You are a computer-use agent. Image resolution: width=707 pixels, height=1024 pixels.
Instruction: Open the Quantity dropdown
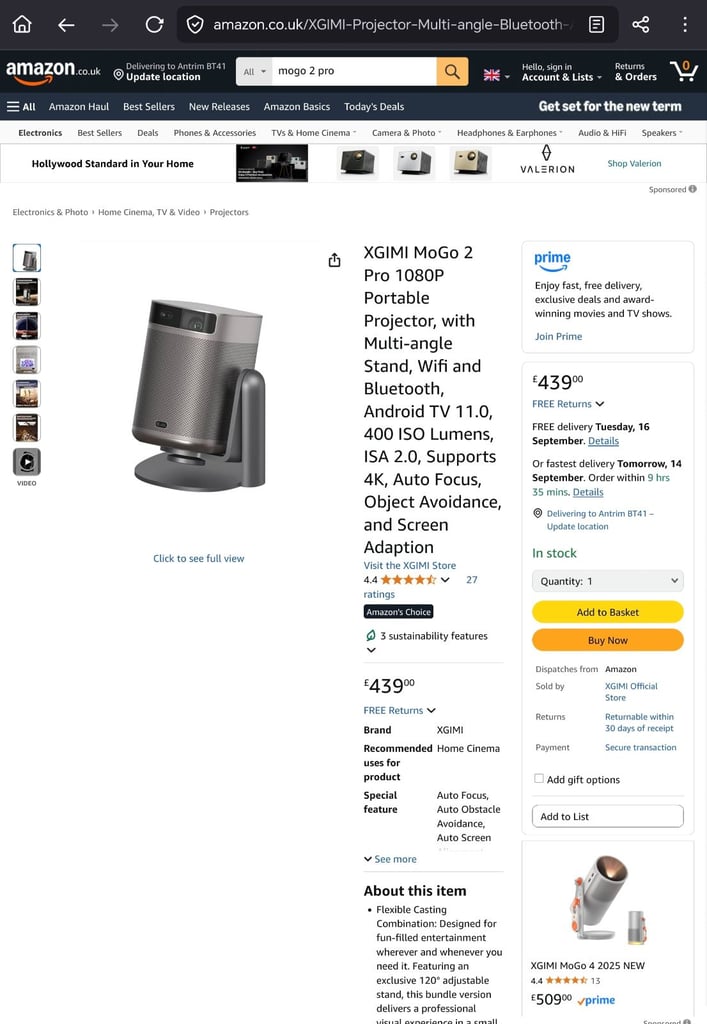tap(608, 581)
